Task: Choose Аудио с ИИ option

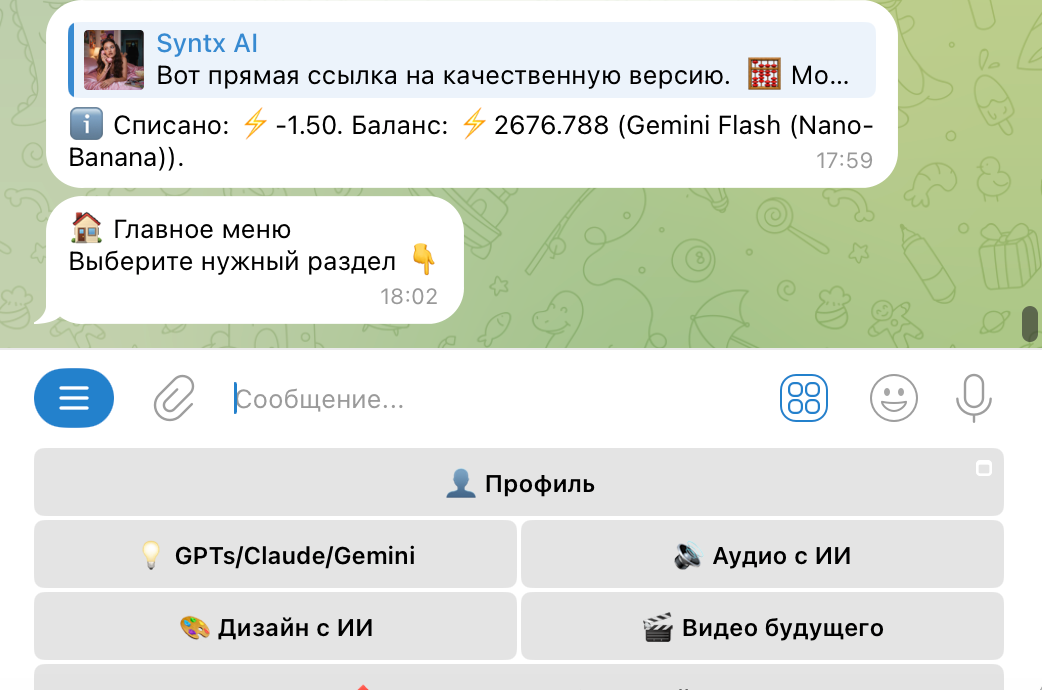Action: coord(762,555)
